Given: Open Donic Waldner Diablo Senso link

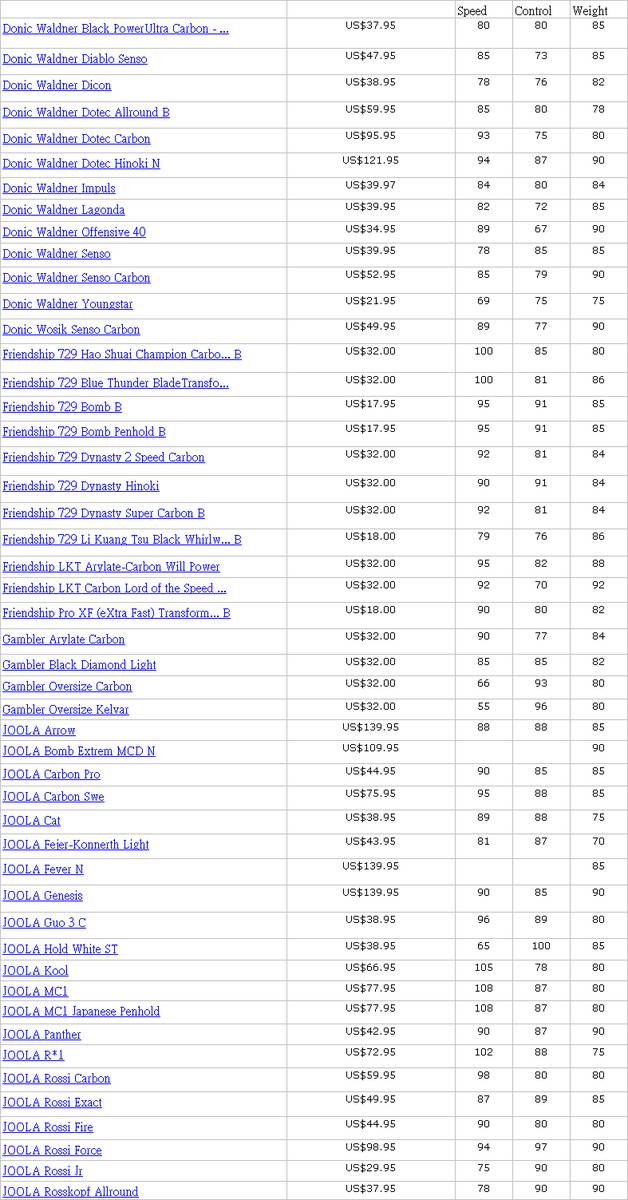Looking at the screenshot, I should pos(75,59).
